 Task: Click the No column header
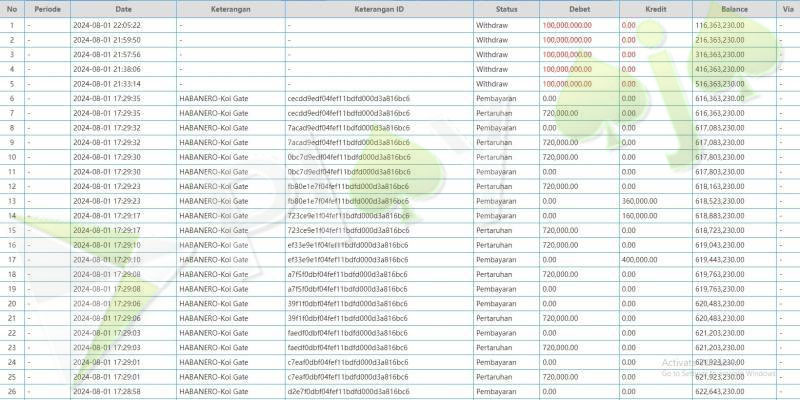[12, 8]
